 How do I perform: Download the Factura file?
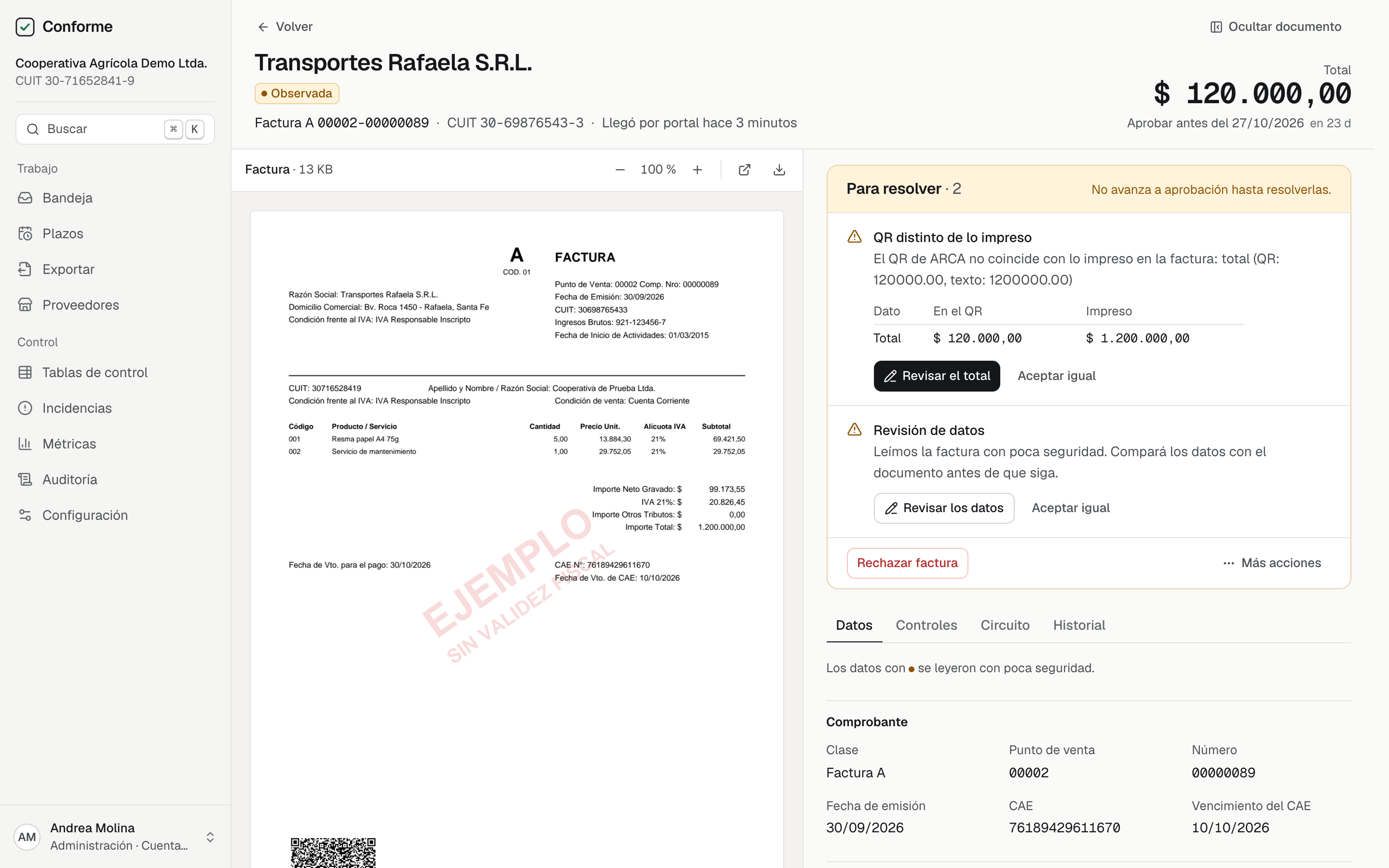pos(779,170)
